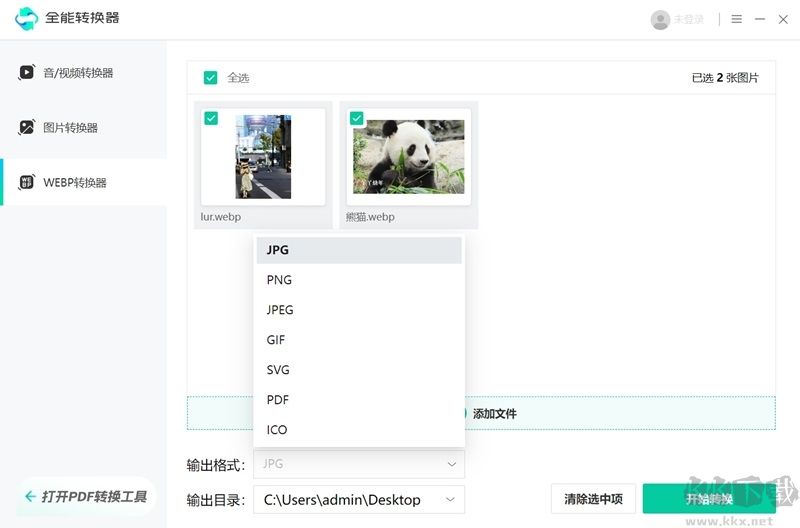Select the street photo thumbnail lur.webp
This screenshot has width=800, height=528.
point(263,157)
